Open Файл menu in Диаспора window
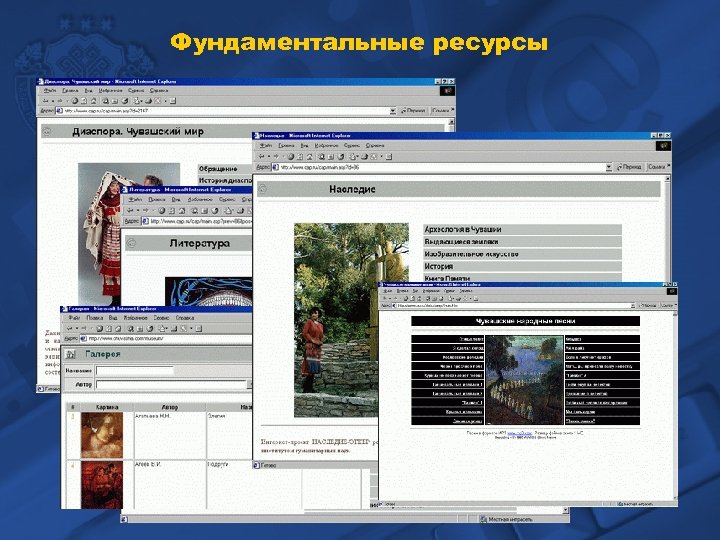This screenshot has height=540, width=720. pos(50,91)
